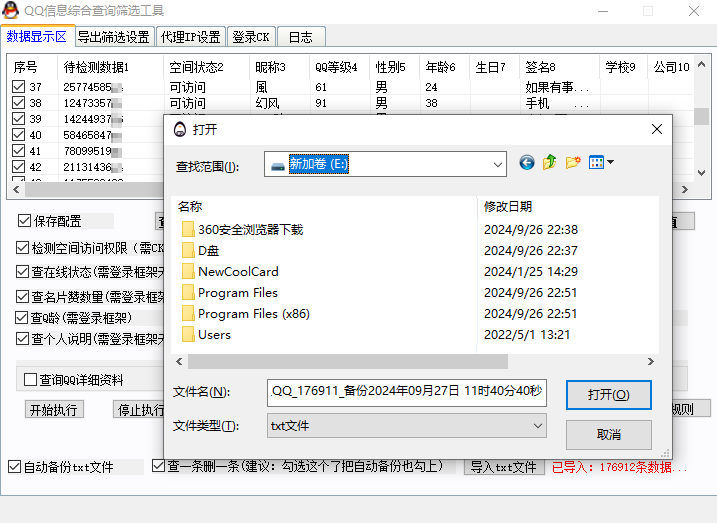Enable the 查询QQ详细资料 checkbox

30,380
